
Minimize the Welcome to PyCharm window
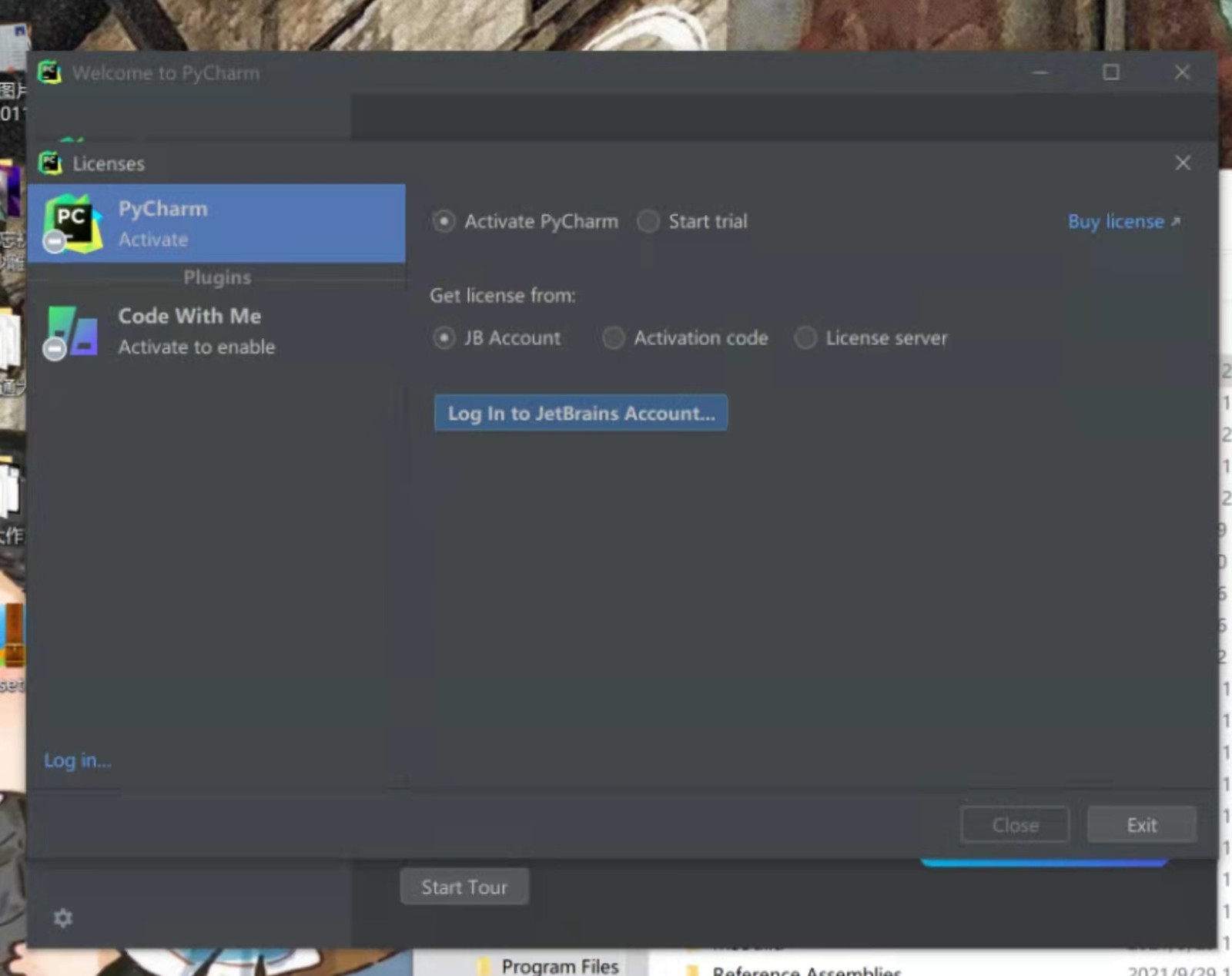1040,72
